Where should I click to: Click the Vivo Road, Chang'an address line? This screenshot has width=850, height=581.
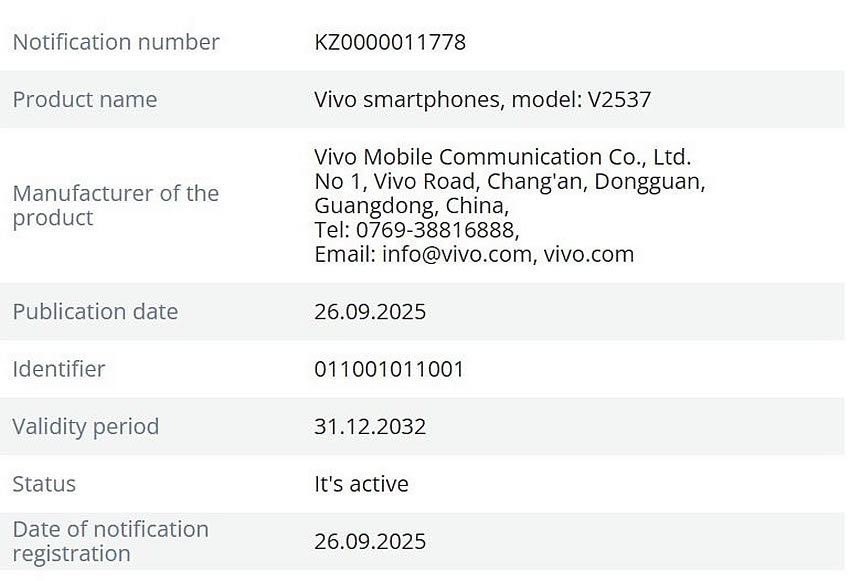(510, 182)
